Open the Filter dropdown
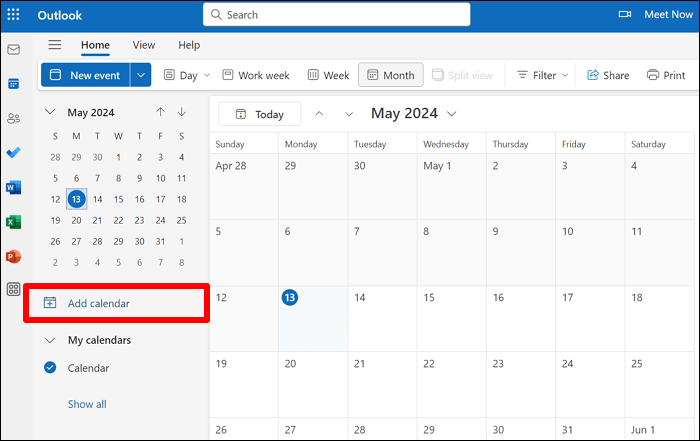The image size is (700, 441). [x=542, y=75]
